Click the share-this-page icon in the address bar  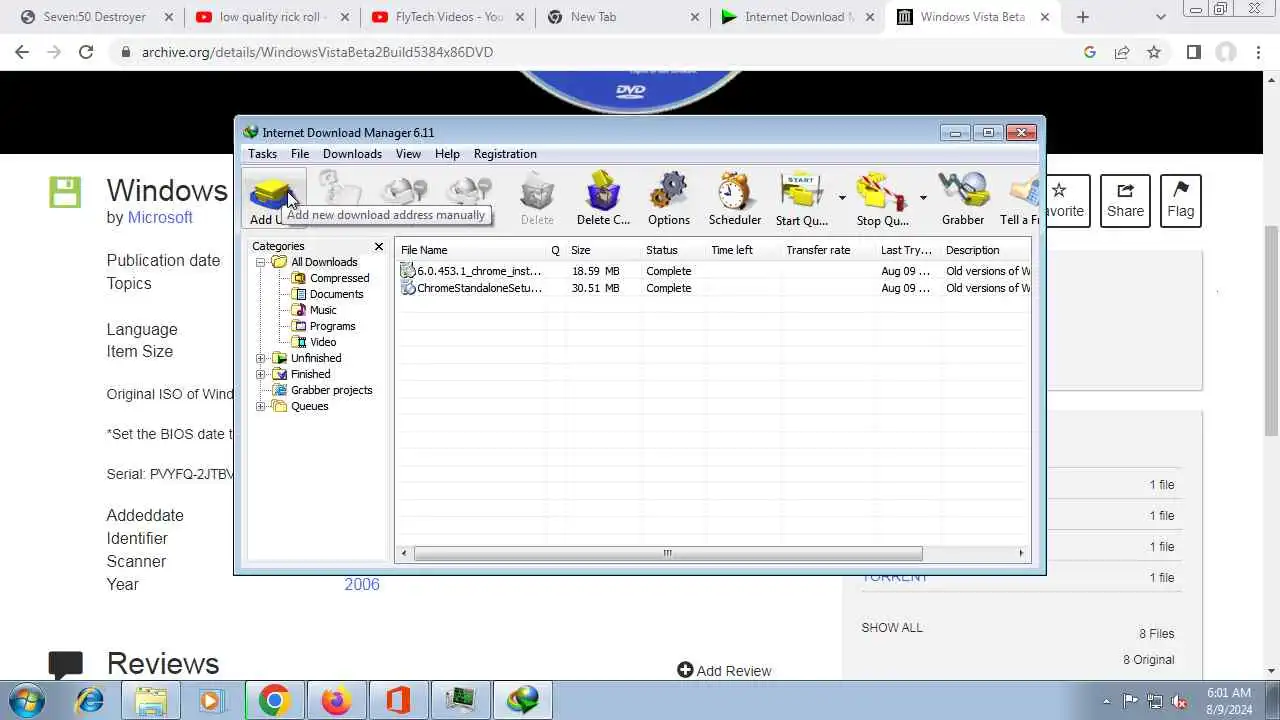[1122, 52]
